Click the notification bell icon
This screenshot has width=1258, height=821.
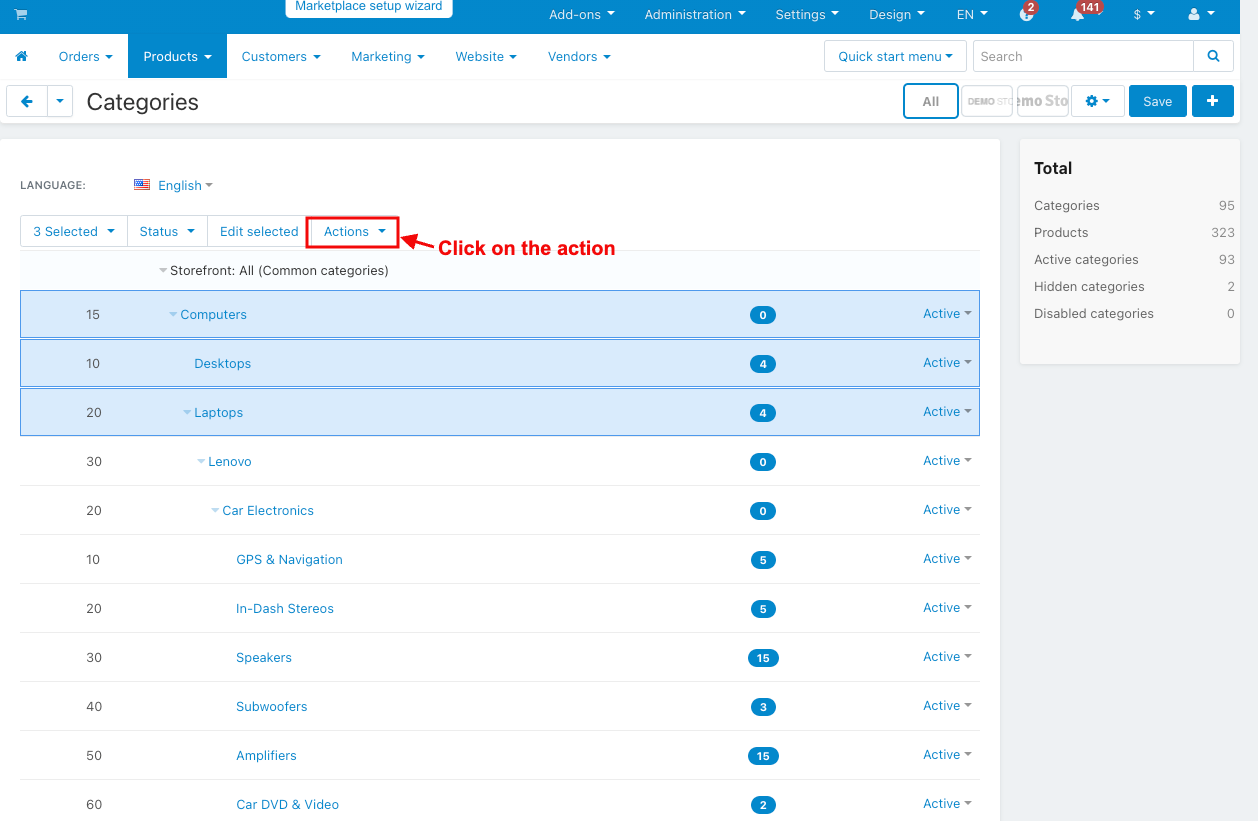point(1077,15)
